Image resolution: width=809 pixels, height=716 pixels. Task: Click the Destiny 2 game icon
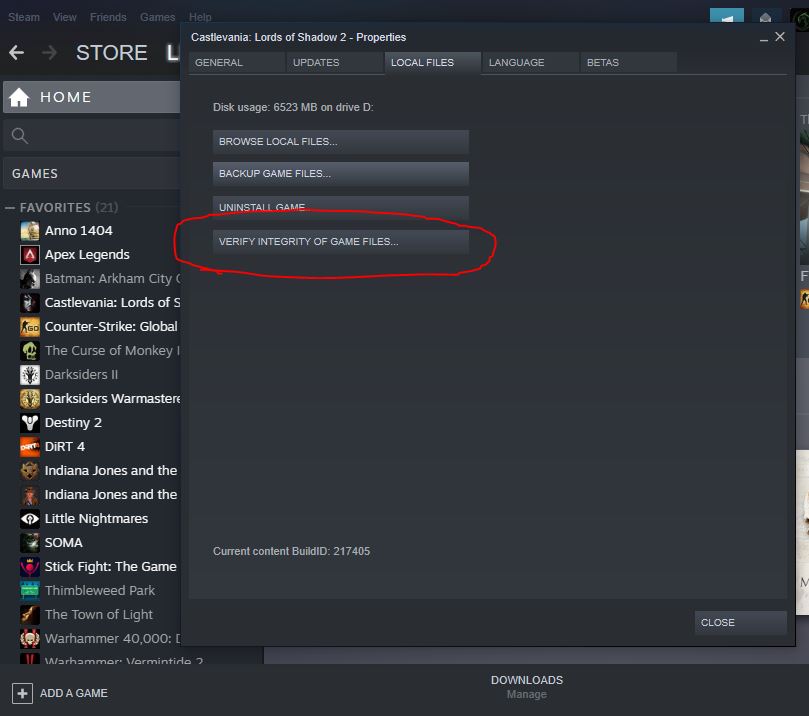coord(30,422)
